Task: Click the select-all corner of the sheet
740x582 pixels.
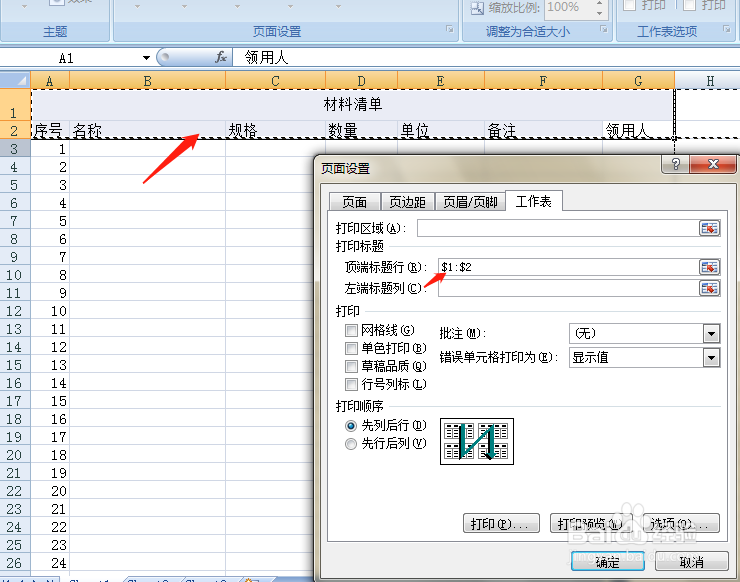Action: pos(16,80)
